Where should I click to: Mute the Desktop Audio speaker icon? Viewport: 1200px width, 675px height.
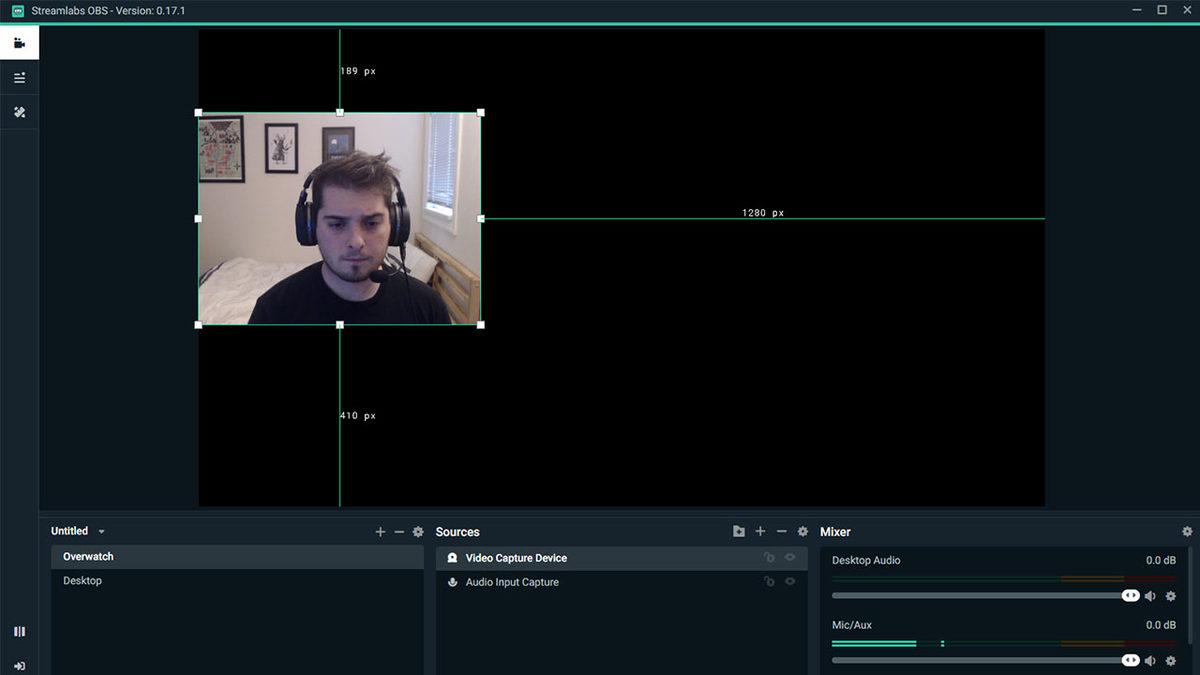pos(1150,595)
